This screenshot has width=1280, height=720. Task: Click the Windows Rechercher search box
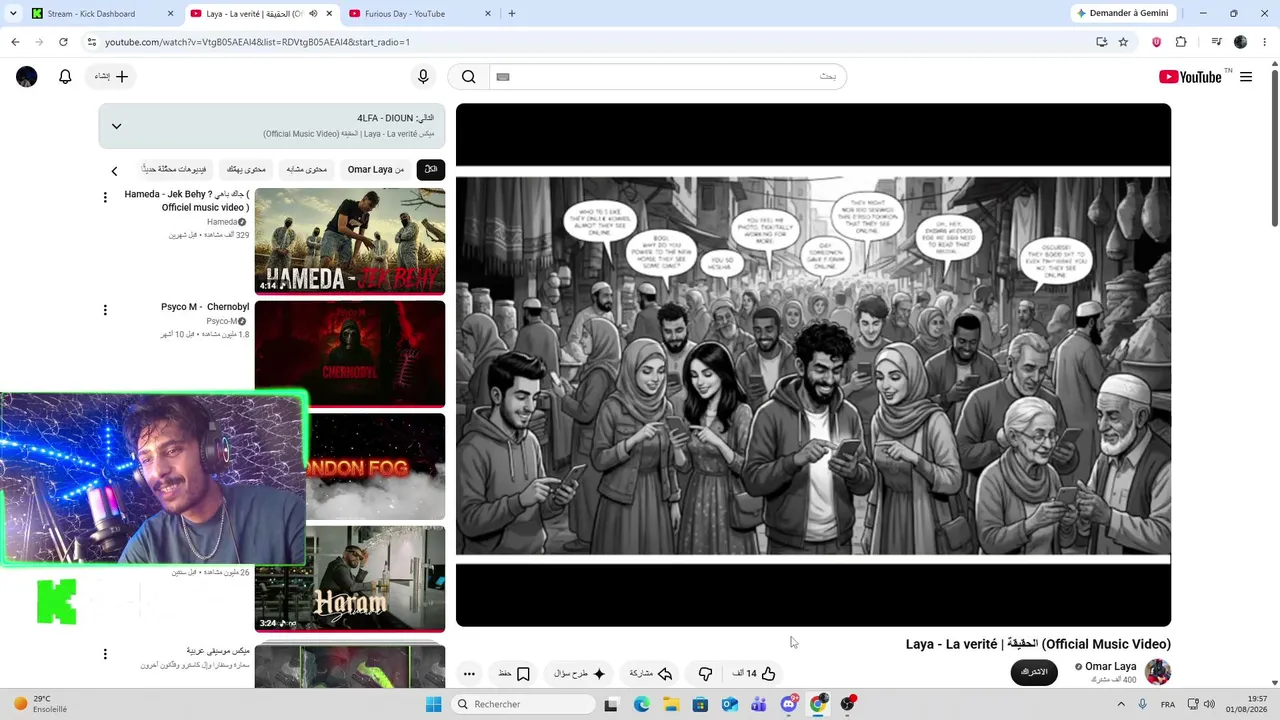[522, 704]
